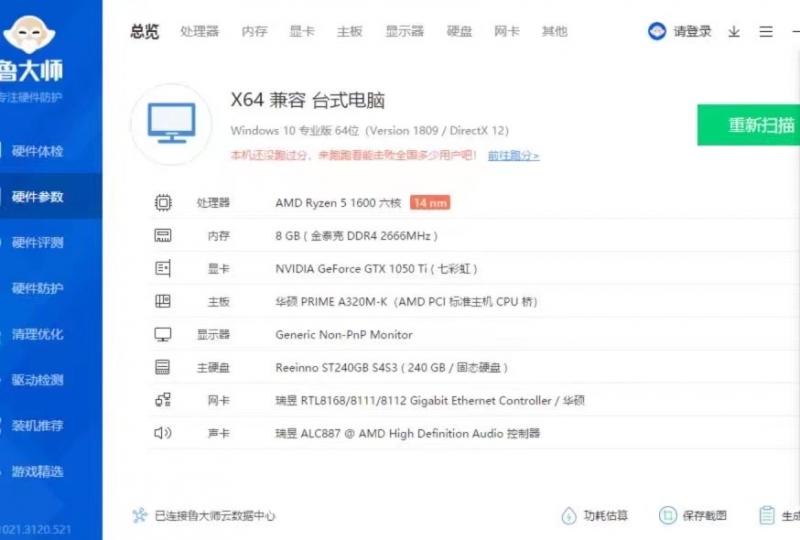Click the 鲁大师 mascot logo
Screen dimensions: 800x540
click(29, 34)
